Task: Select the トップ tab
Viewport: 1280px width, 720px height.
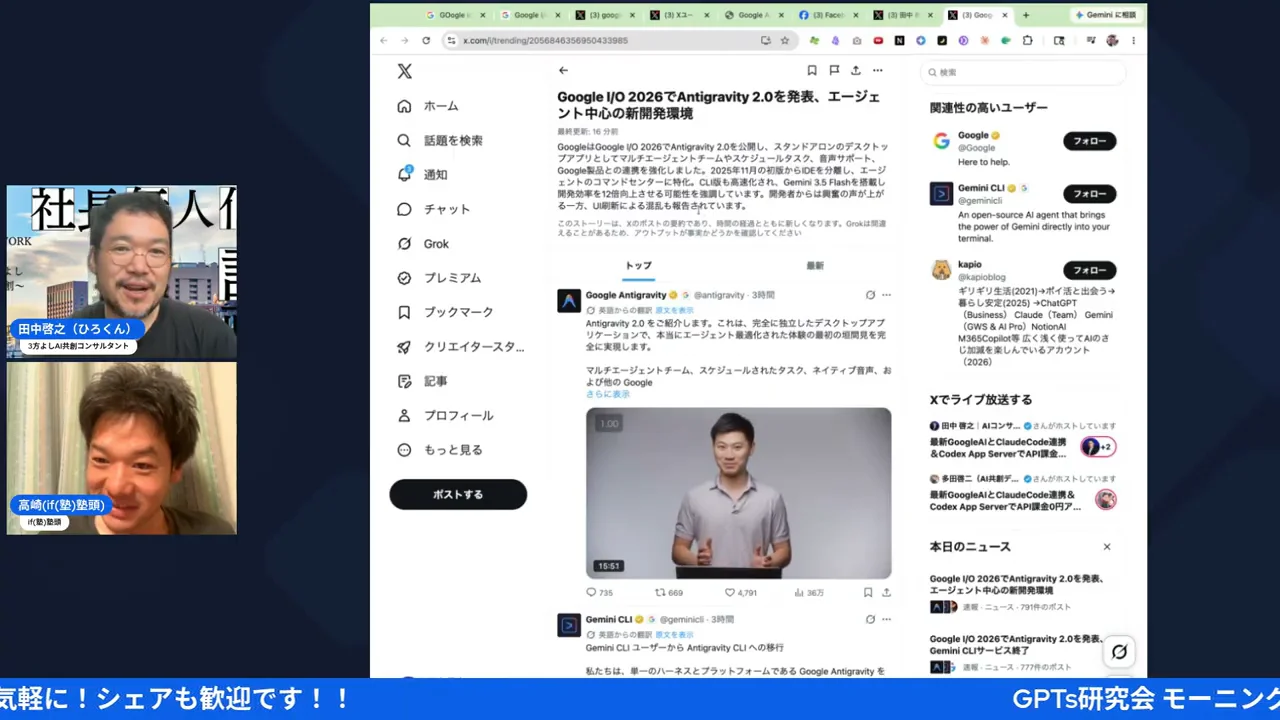Action: [x=638, y=266]
